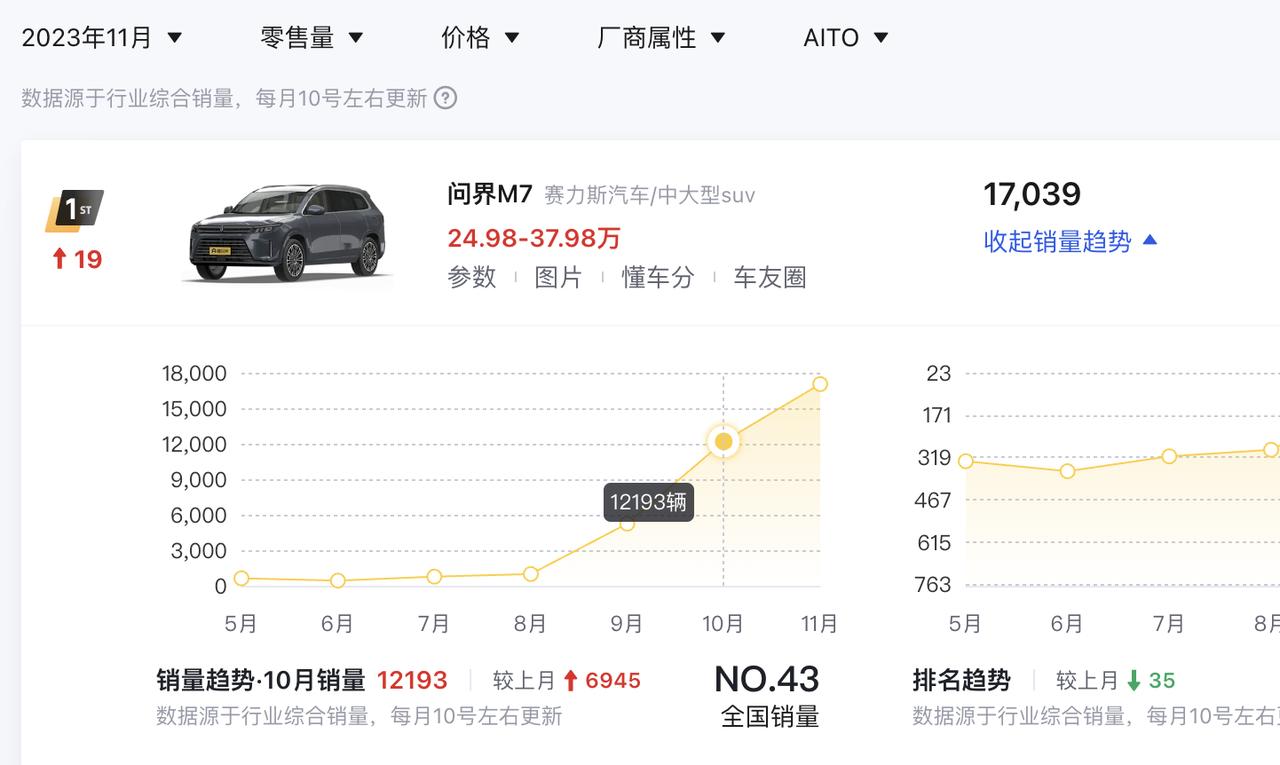Click the 17,039 sales figure
Viewport: 1280px width, 765px height.
point(1032,194)
